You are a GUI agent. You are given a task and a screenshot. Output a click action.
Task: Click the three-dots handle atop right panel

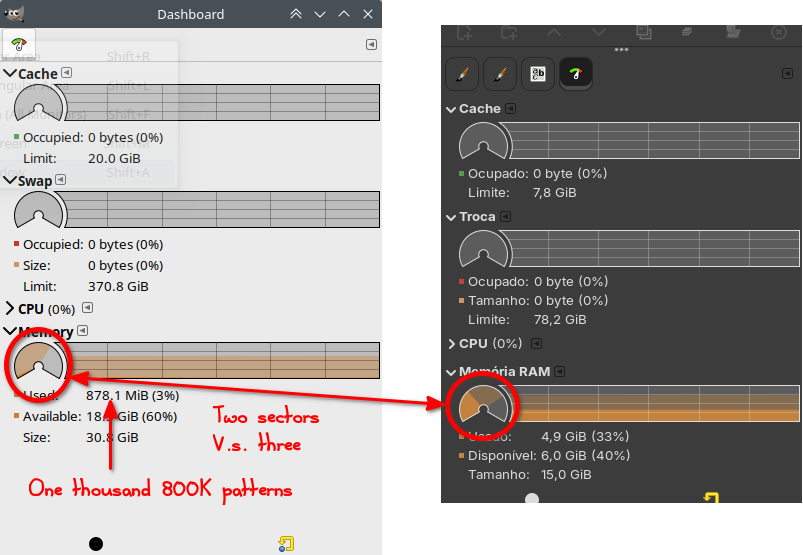tap(621, 50)
